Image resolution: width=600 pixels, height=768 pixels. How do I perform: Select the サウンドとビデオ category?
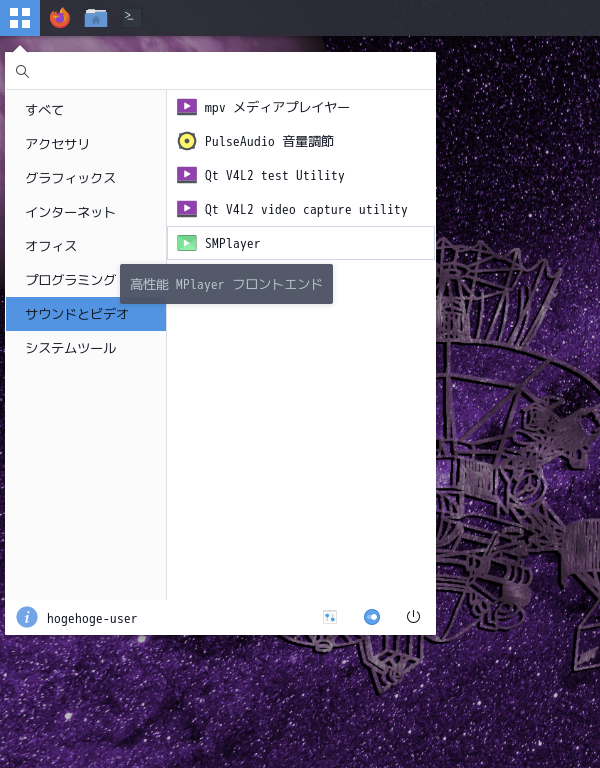pos(86,313)
